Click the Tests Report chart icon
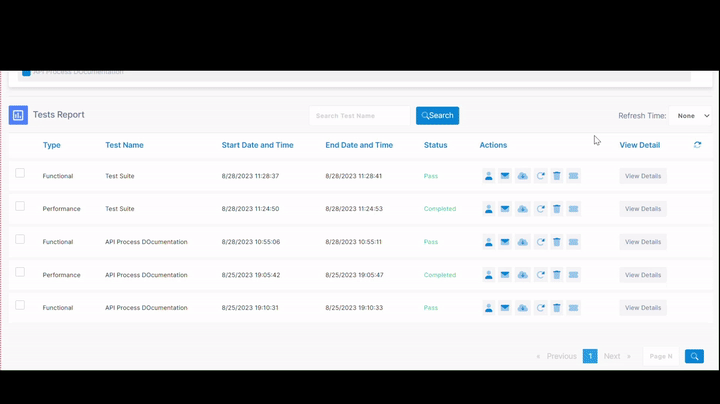The image size is (720, 404). 18,115
